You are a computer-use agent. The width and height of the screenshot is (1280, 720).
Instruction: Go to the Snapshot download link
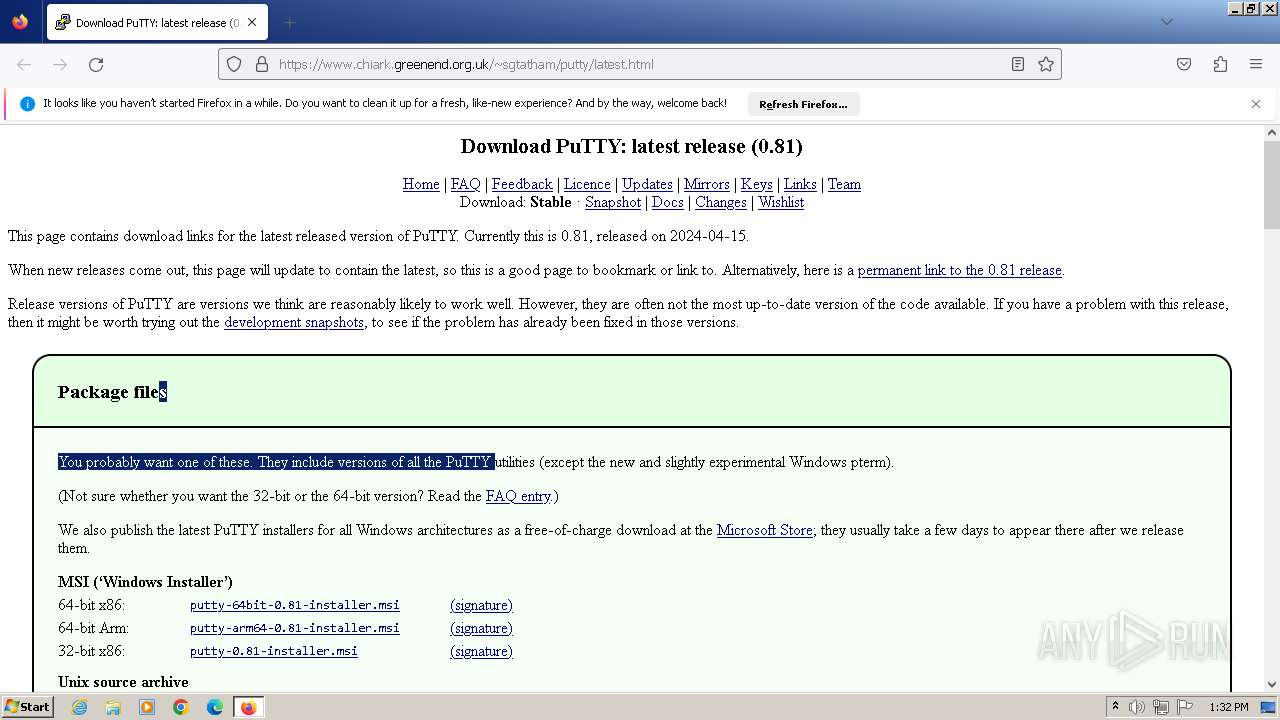613,202
